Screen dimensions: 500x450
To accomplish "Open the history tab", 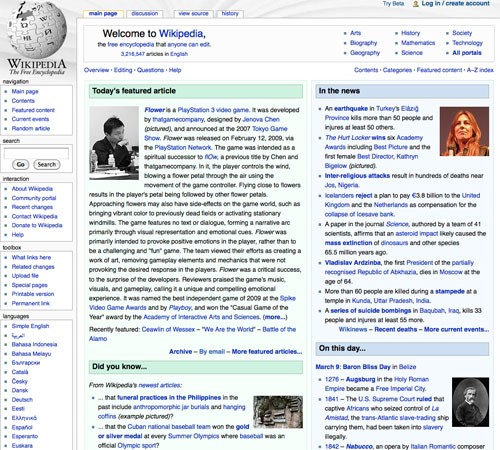I will click(230, 14).
